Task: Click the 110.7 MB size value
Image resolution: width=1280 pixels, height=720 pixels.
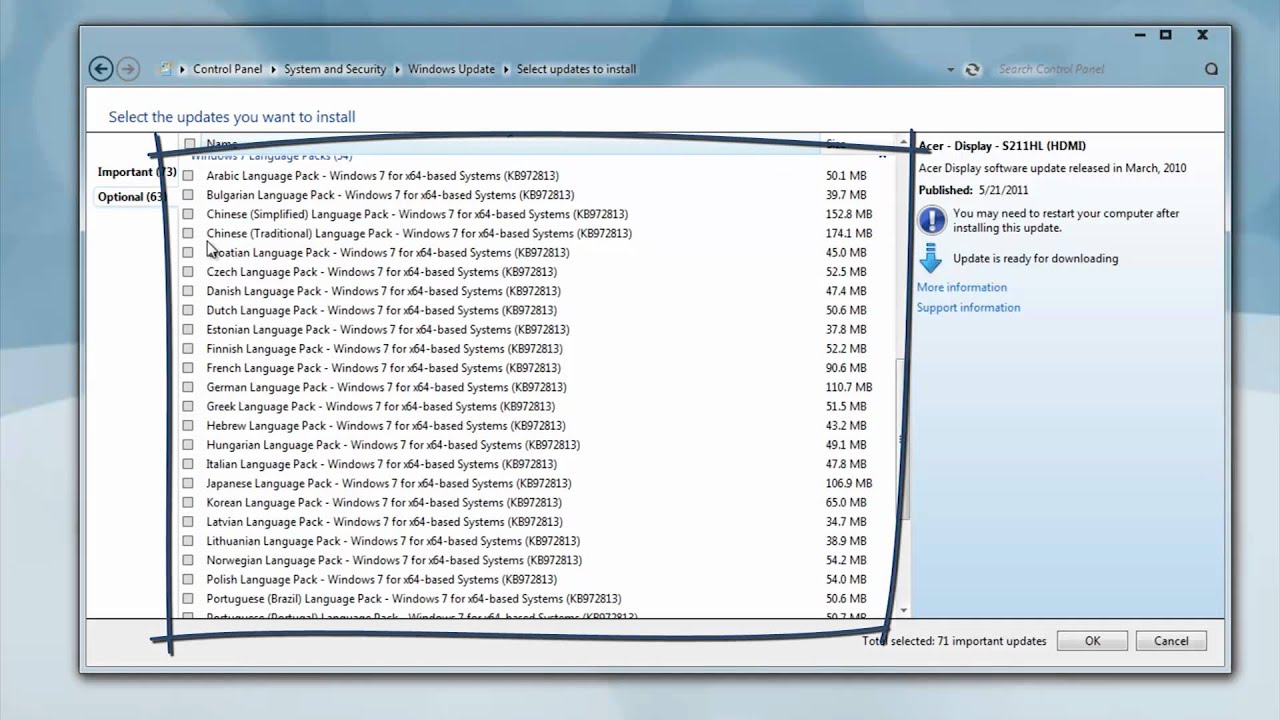Action: 849,387
